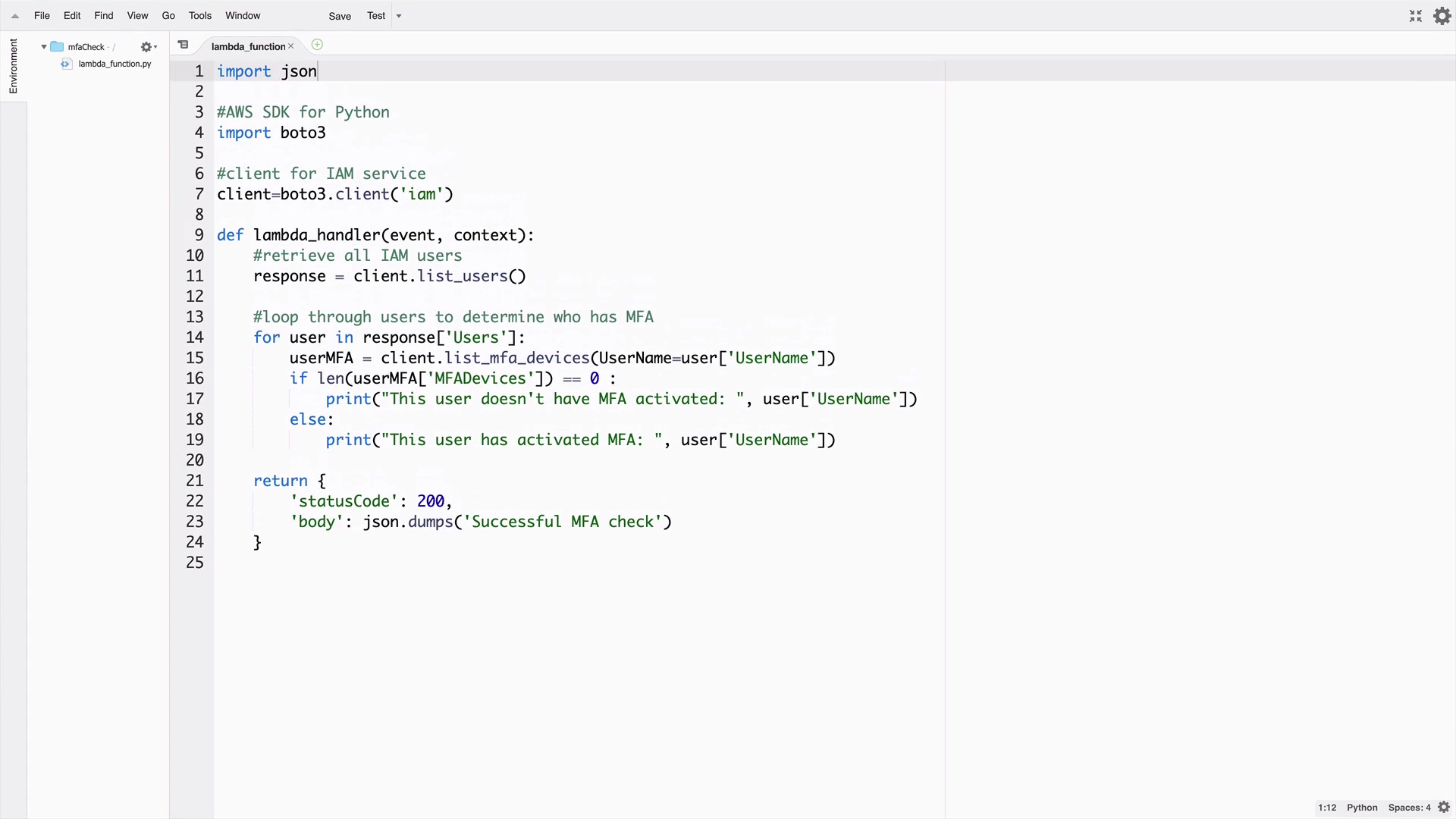Click the 1:12 cursor position indicator

(1327, 808)
